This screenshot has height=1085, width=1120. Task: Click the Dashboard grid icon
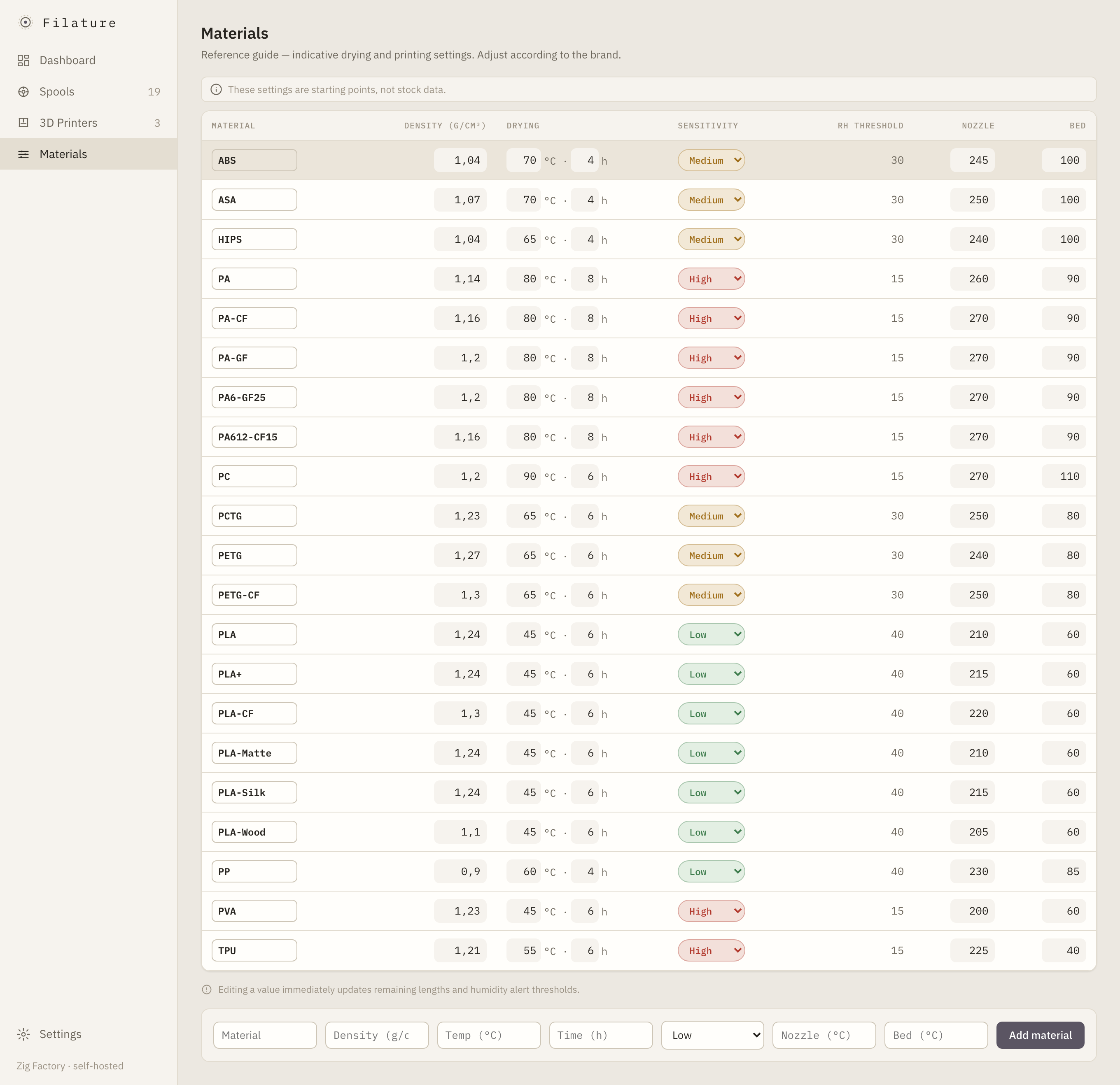(23, 61)
